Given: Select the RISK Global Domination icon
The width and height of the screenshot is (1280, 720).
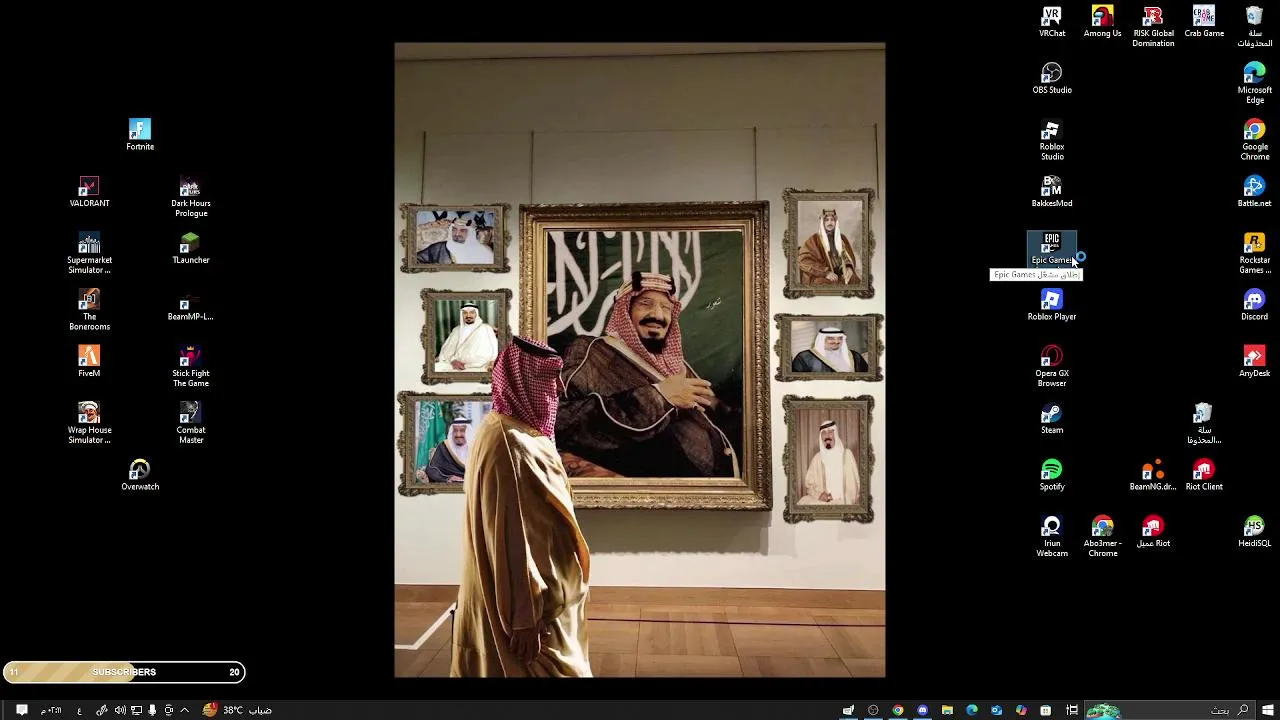Looking at the screenshot, I should [x=1153, y=27].
